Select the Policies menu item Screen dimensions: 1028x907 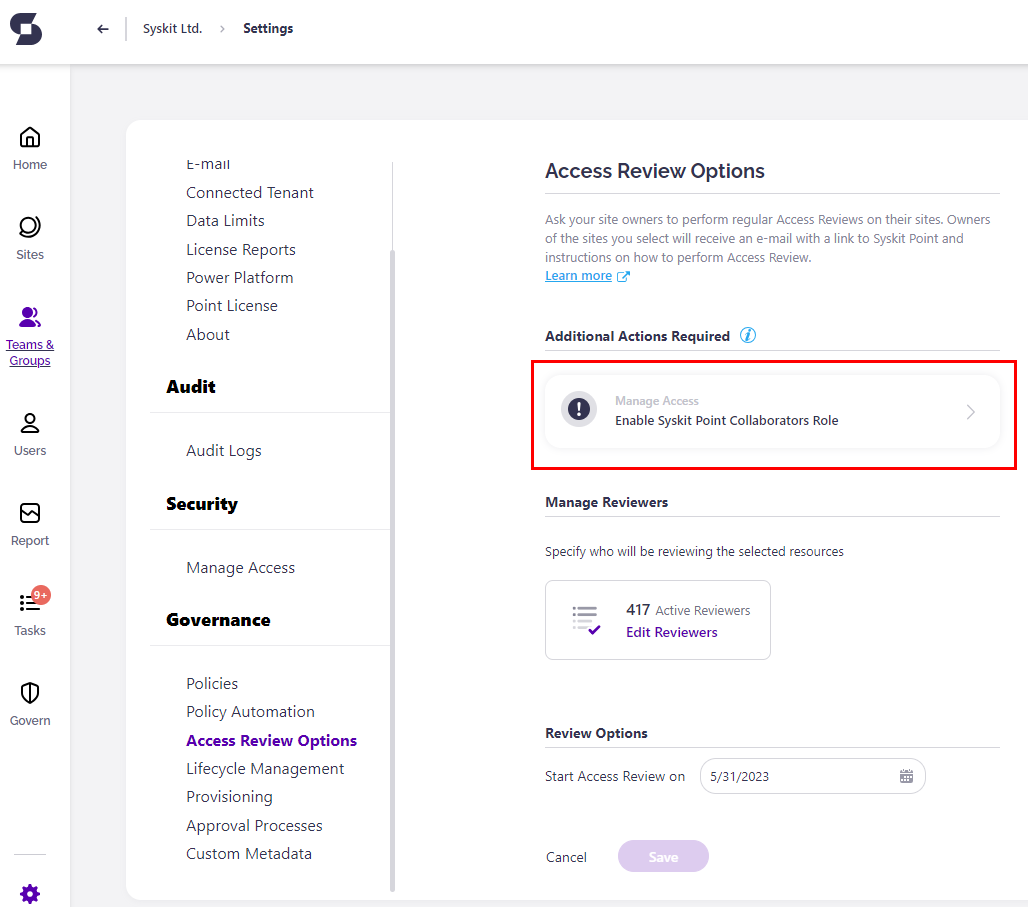[x=212, y=683]
